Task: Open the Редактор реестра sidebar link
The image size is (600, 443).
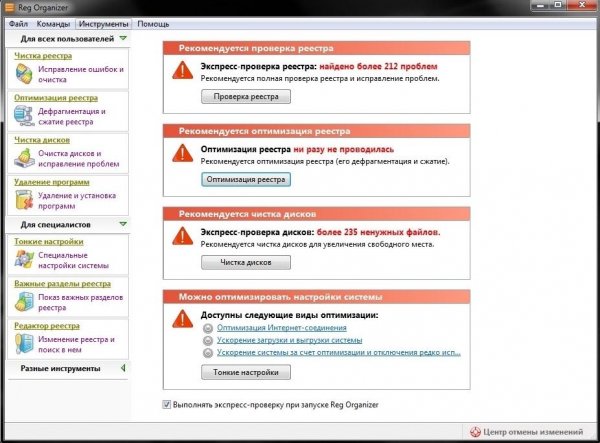Action: (x=47, y=326)
